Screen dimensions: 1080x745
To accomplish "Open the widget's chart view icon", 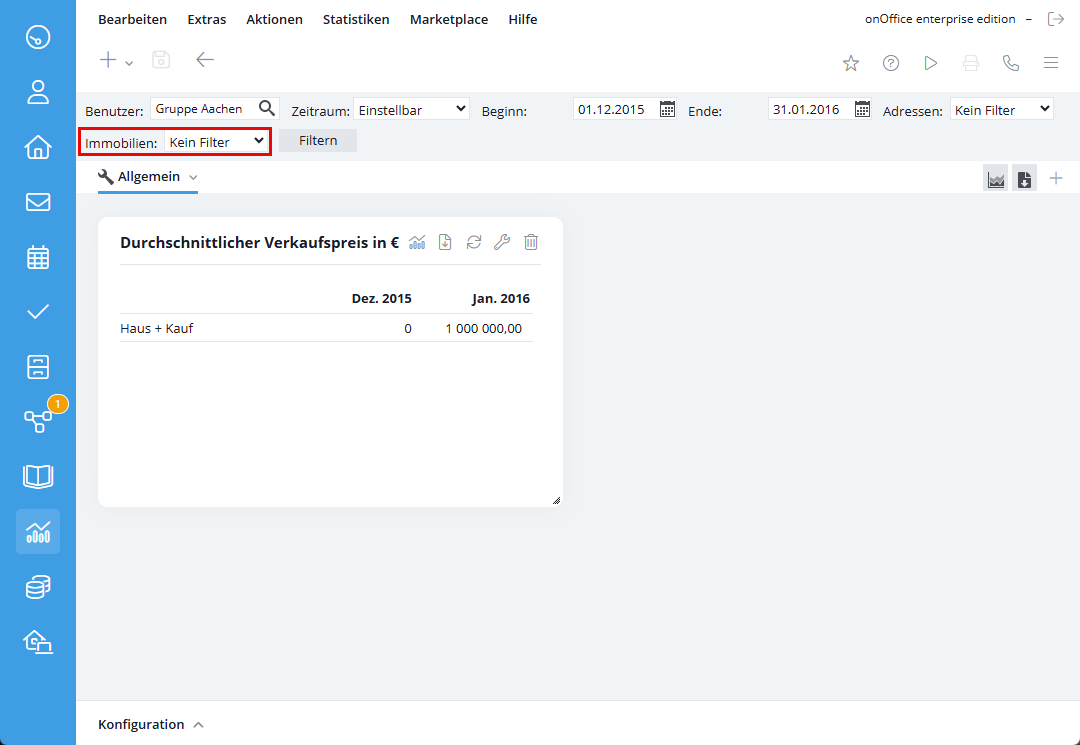I will pyautogui.click(x=417, y=242).
